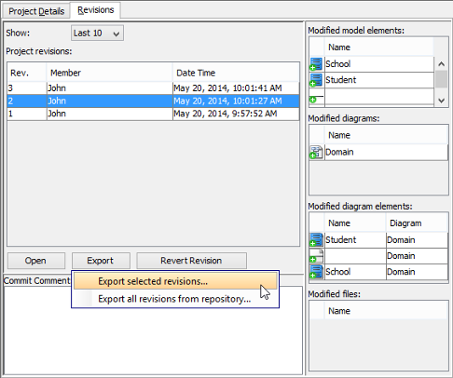
Task: Click the Export button
Action: tap(101, 260)
